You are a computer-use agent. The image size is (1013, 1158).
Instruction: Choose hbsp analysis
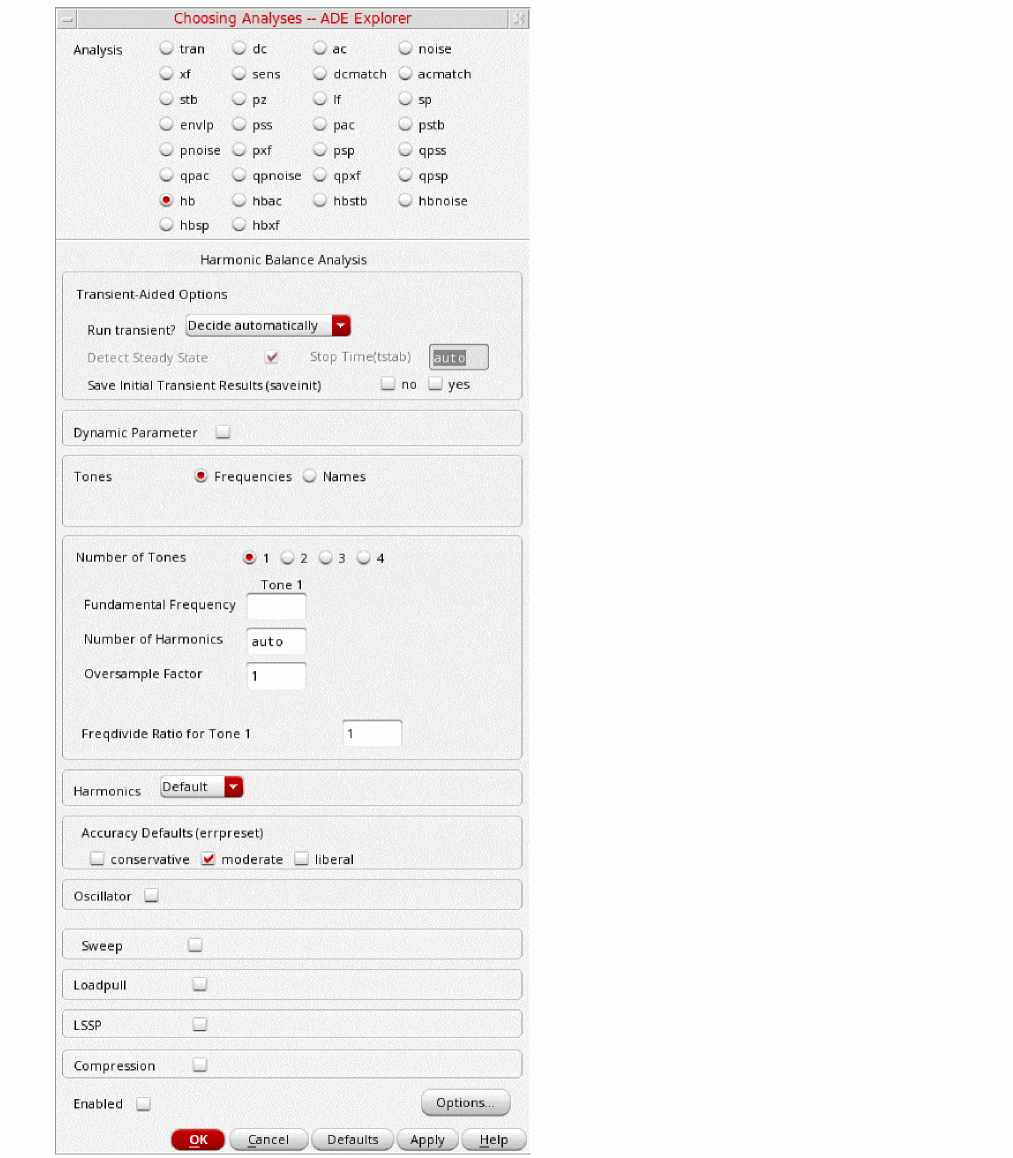click(x=167, y=225)
